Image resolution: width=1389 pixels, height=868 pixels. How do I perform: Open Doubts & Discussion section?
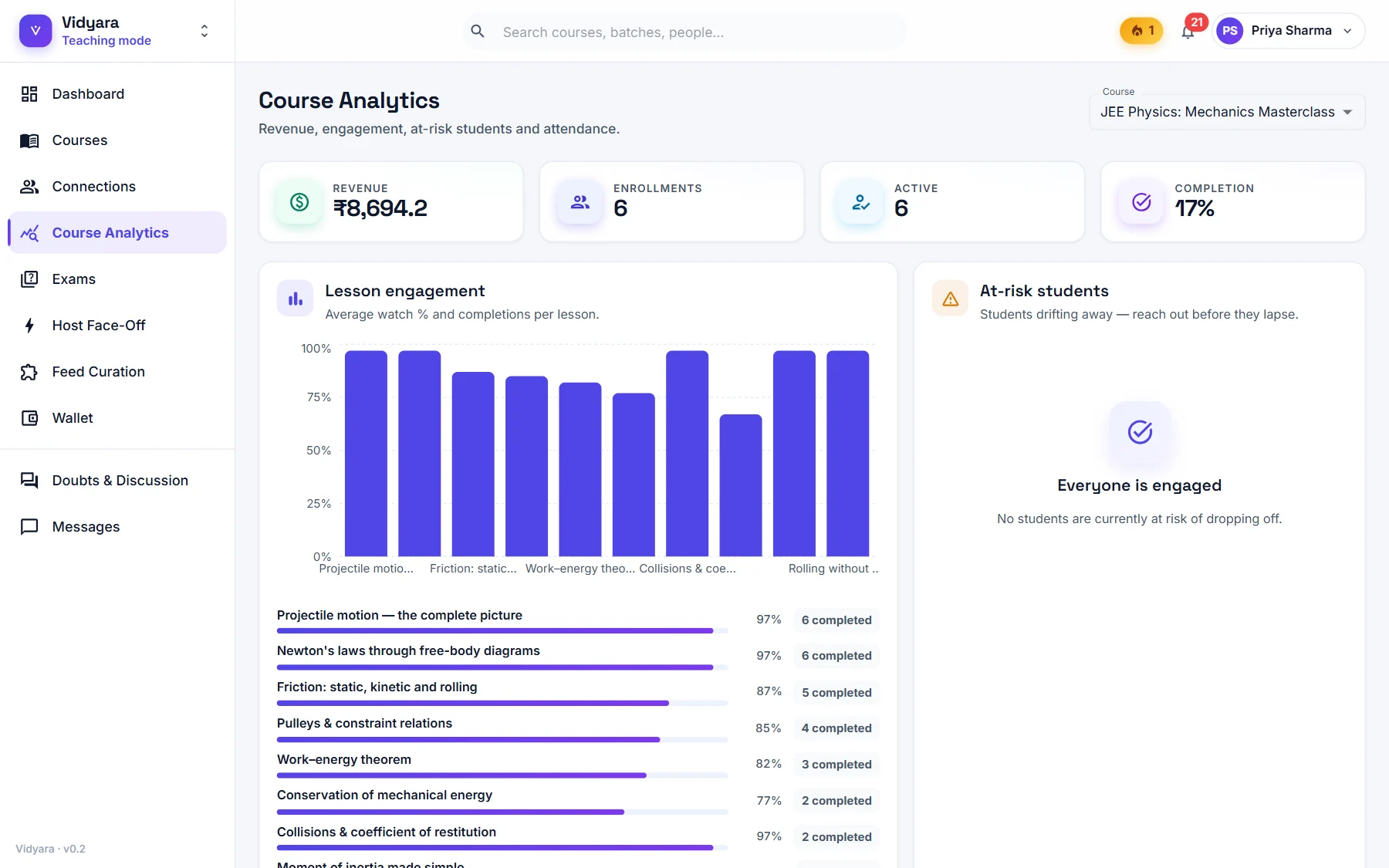pyautogui.click(x=117, y=481)
